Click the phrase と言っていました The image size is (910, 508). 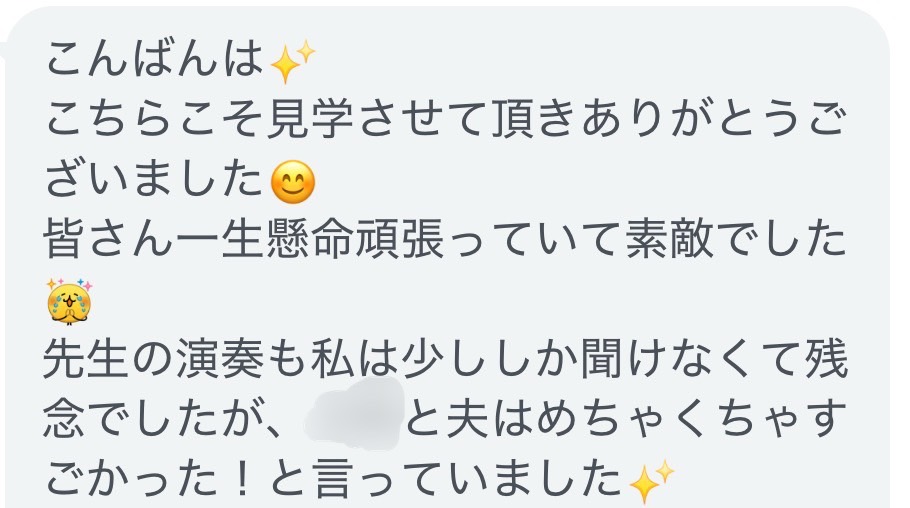pos(447,480)
